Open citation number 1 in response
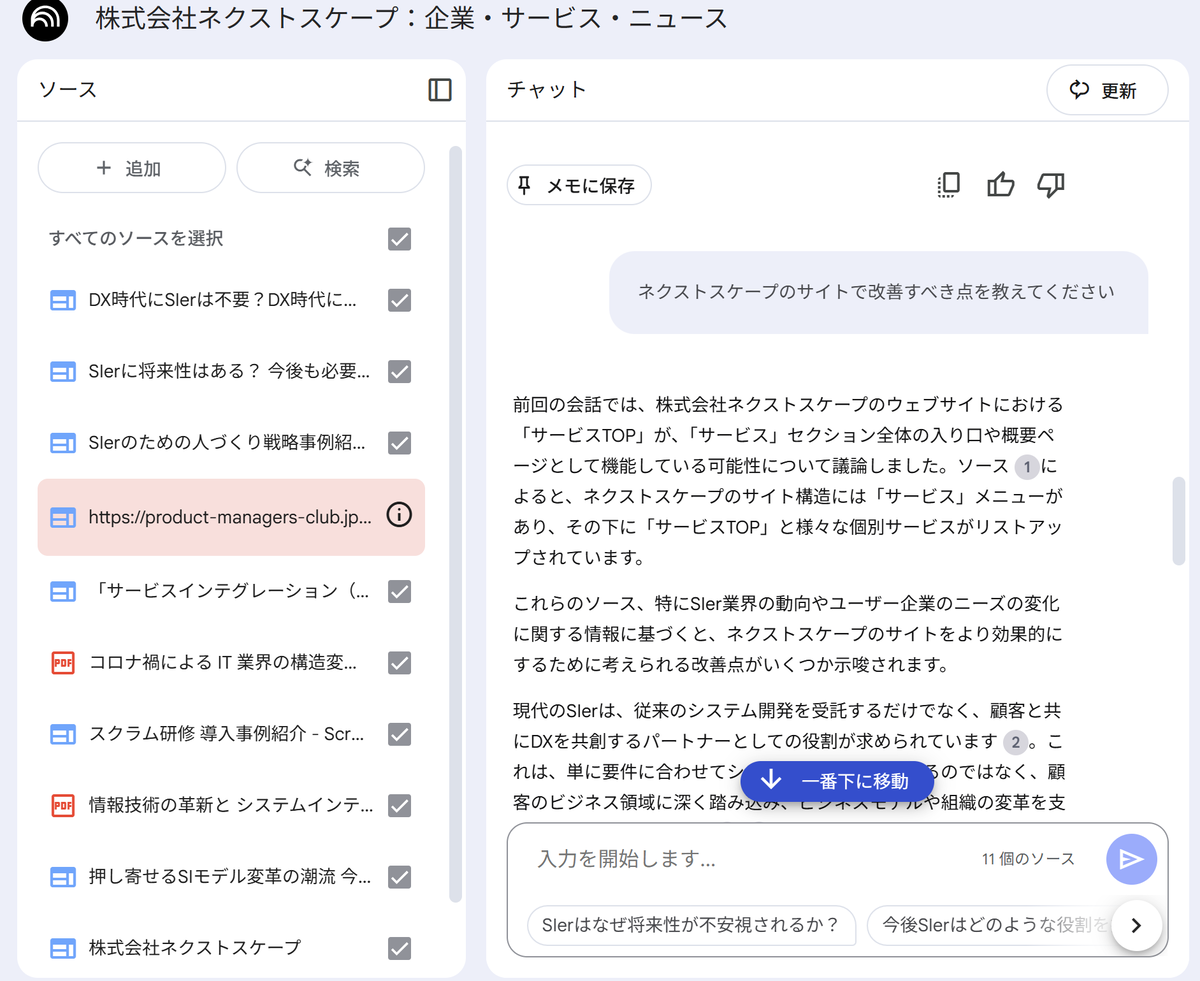 1027,466
